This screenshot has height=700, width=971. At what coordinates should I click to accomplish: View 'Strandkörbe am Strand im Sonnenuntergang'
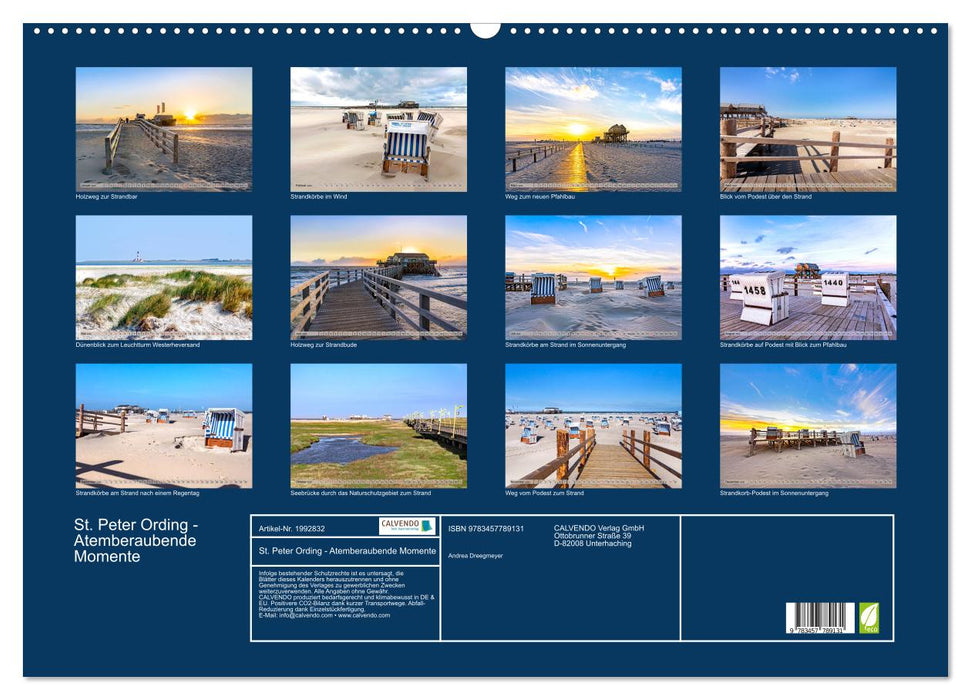pyautogui.click(x=594, y=278)
